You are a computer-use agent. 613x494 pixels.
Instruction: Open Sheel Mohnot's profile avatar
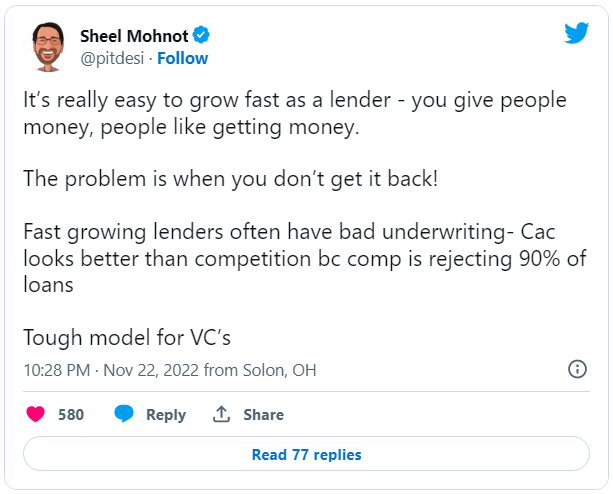[48, 47]
